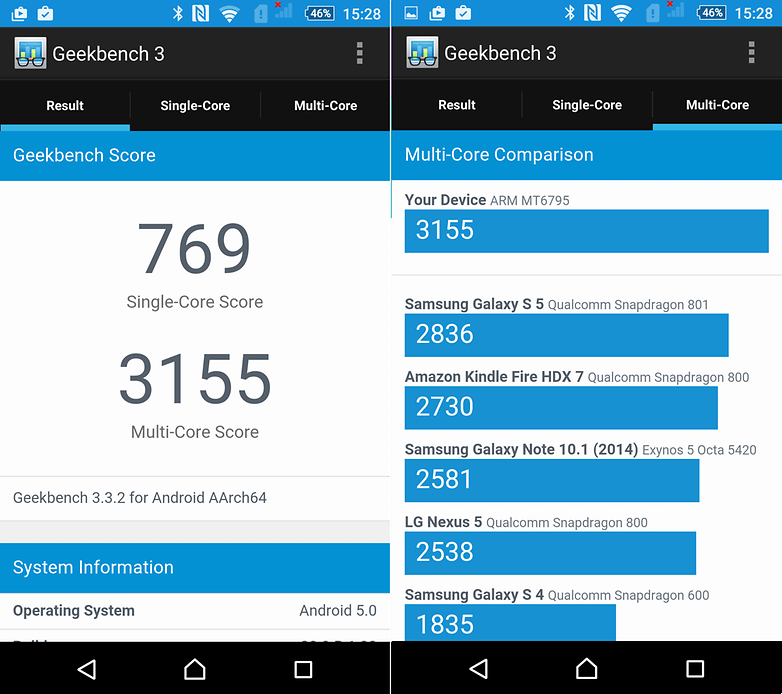The height and width of the screenshot is (694, 782).
Task: Tap the Geekbench app icon, right screen
Action: point(422,52)
